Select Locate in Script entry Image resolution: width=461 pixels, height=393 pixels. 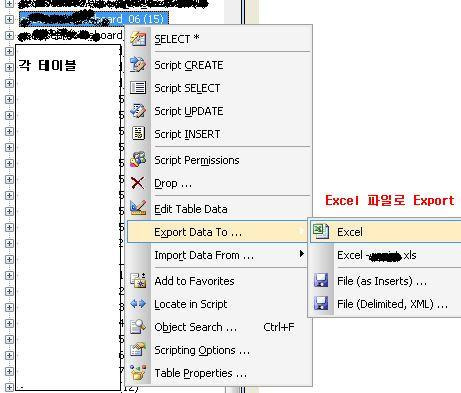pyautogui.click(x=218, y=304)
